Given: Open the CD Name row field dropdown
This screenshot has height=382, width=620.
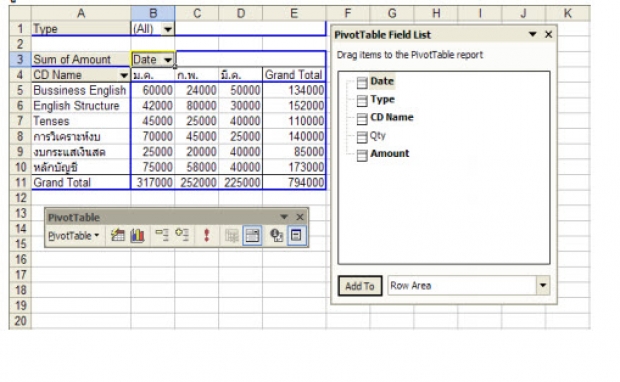Looking at the screenshot, I should tap(124, 75).
